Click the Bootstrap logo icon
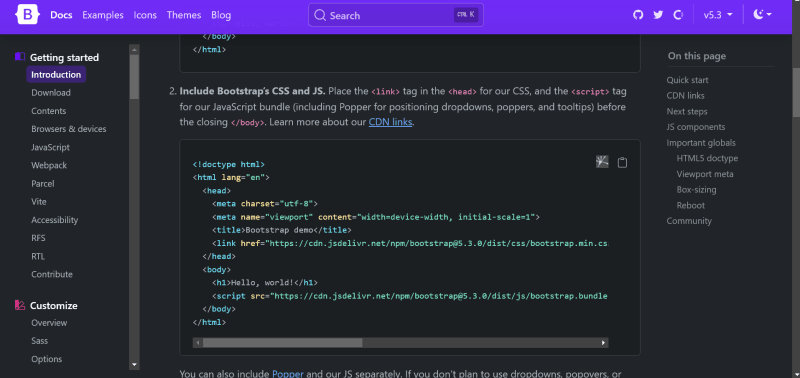 coord(28,15)
